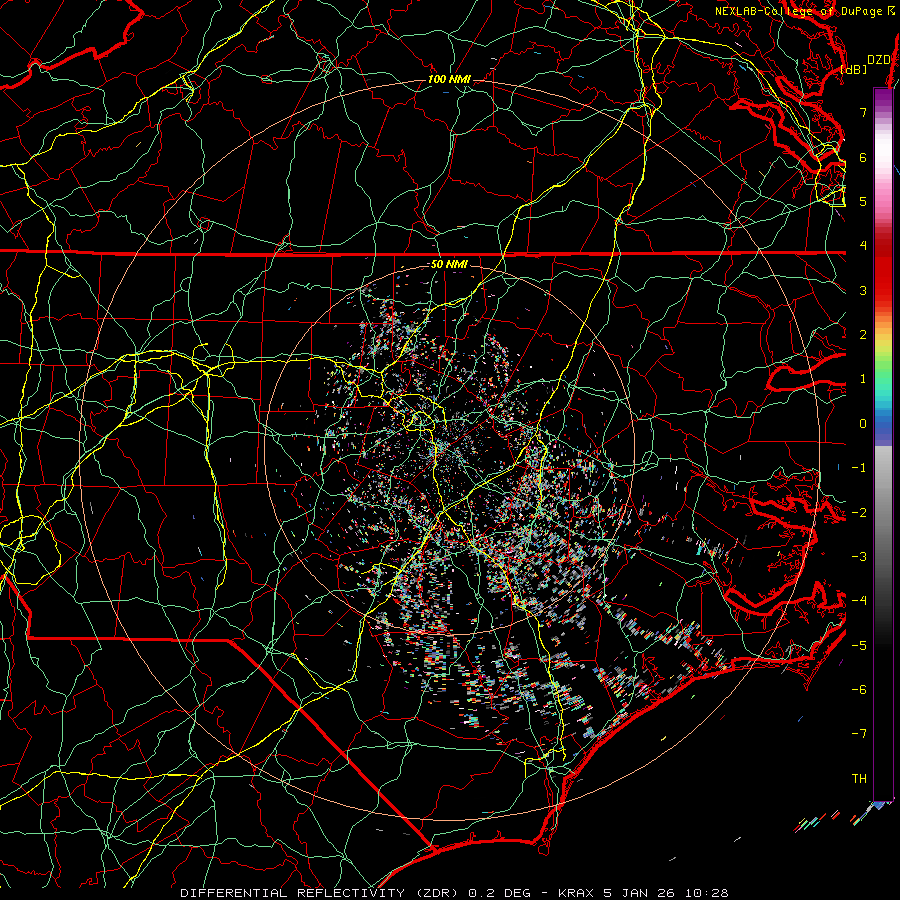Click the -2 value on color scale
Screen dimensions: 900x900
coord(859,512)
